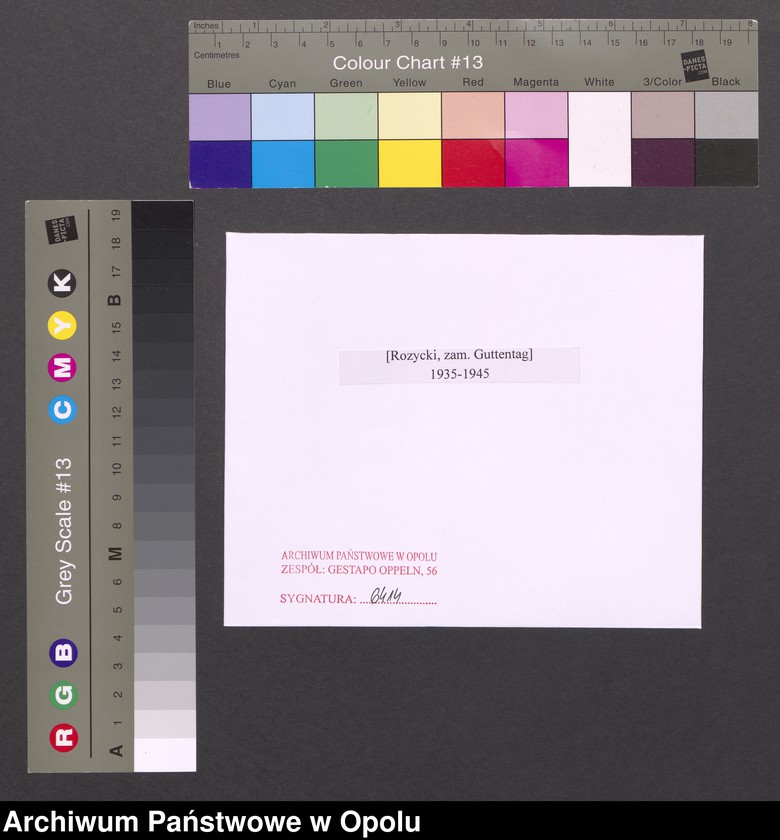Pick the dark green colour swatch

click(346, 163)
